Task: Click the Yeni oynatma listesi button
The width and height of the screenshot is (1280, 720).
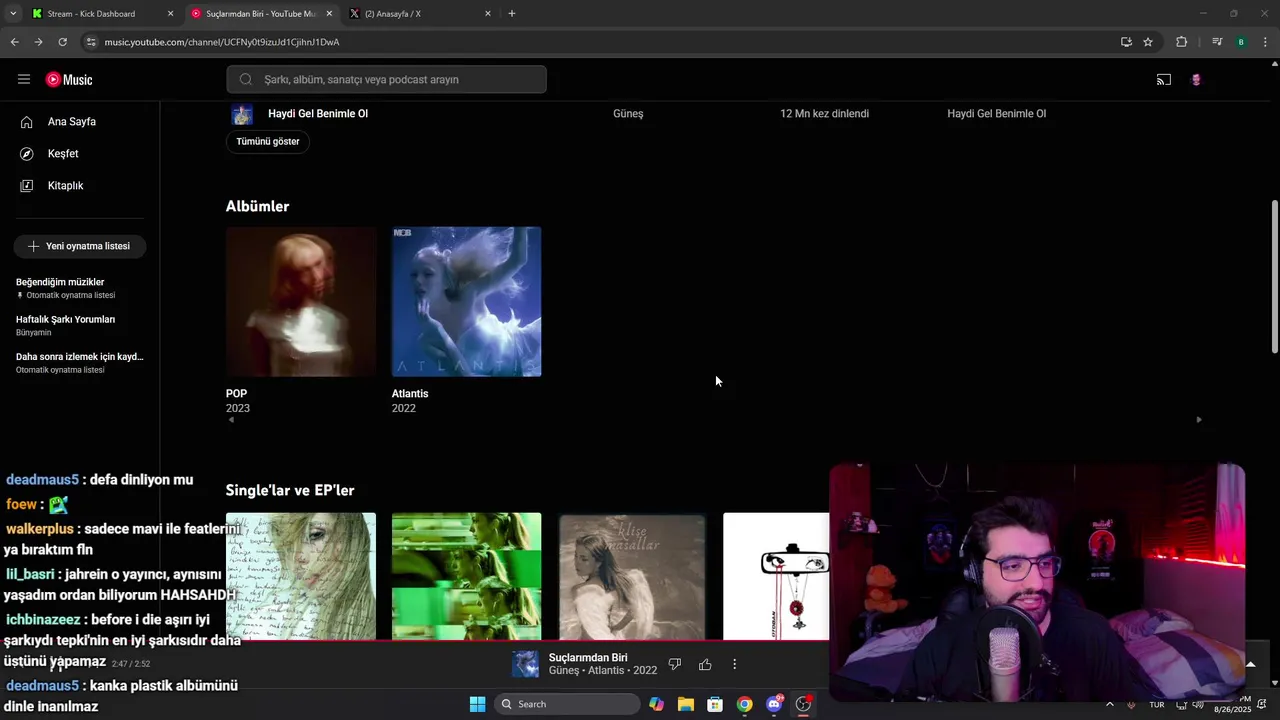Action: click(x=80, y=246)
